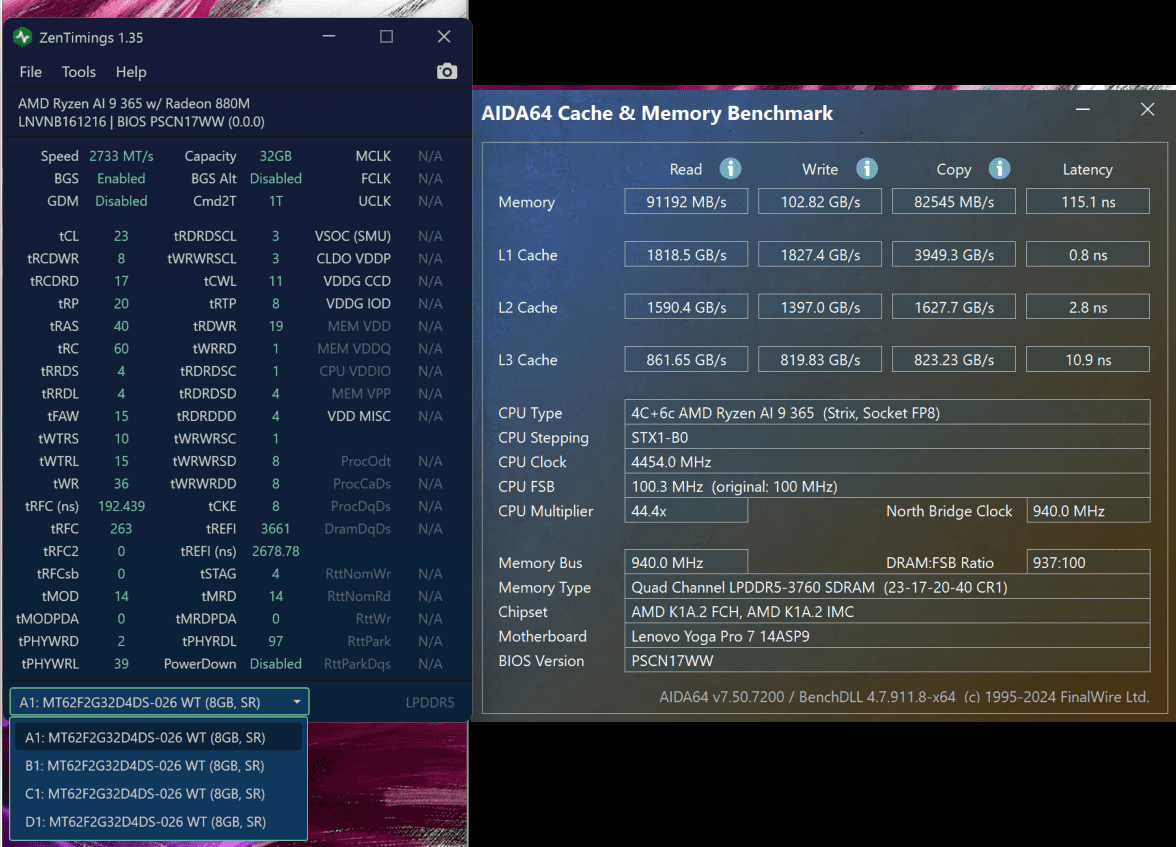Screen dimensions: 1176x847
Task: Click L2 Cache Write value 1397.0 GB/s
Action: 820,307
